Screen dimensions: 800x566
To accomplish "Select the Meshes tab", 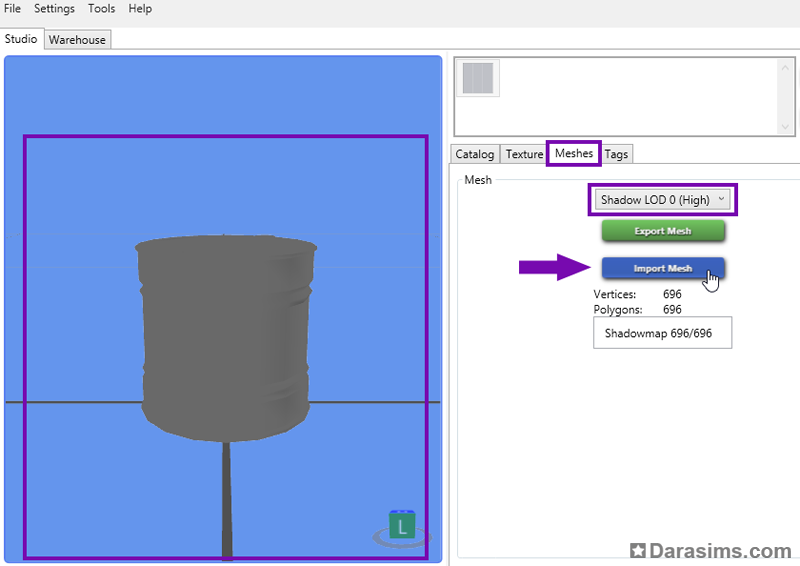I will click(x=574, y=153).
